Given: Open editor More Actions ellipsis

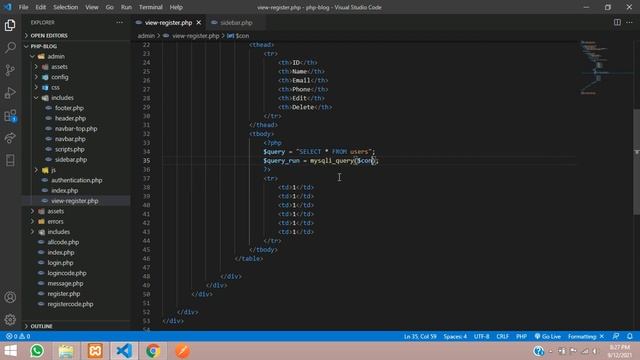Looking at the screenshot, I should [629, 22].
